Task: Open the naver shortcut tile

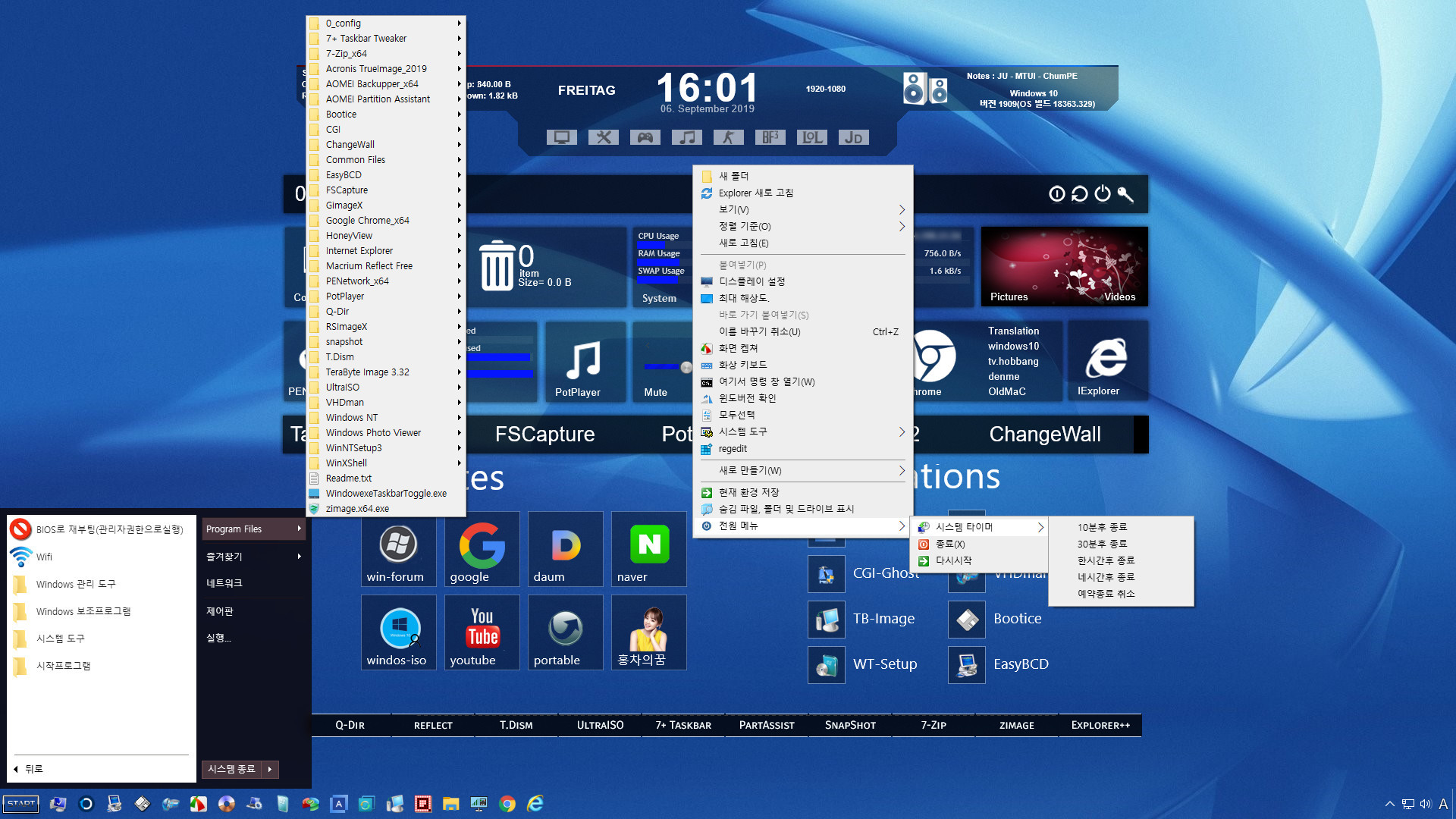Action: (648, 551)
